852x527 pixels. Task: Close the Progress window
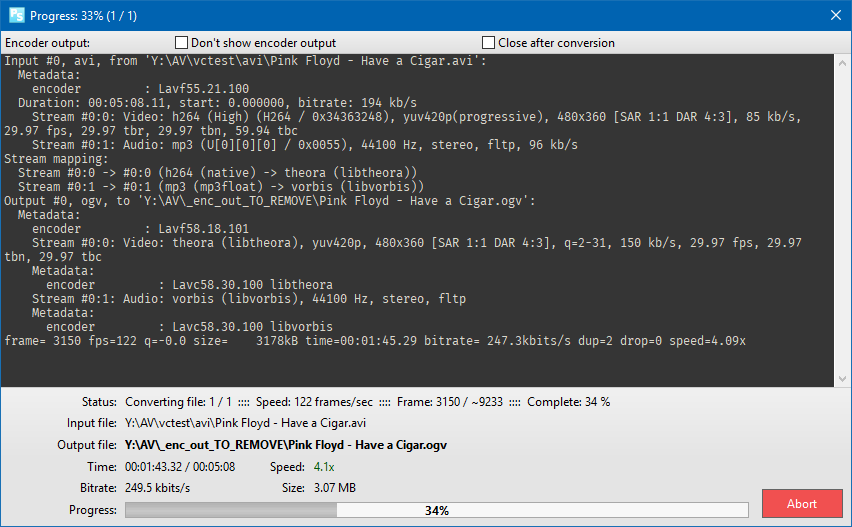[836, 15]
